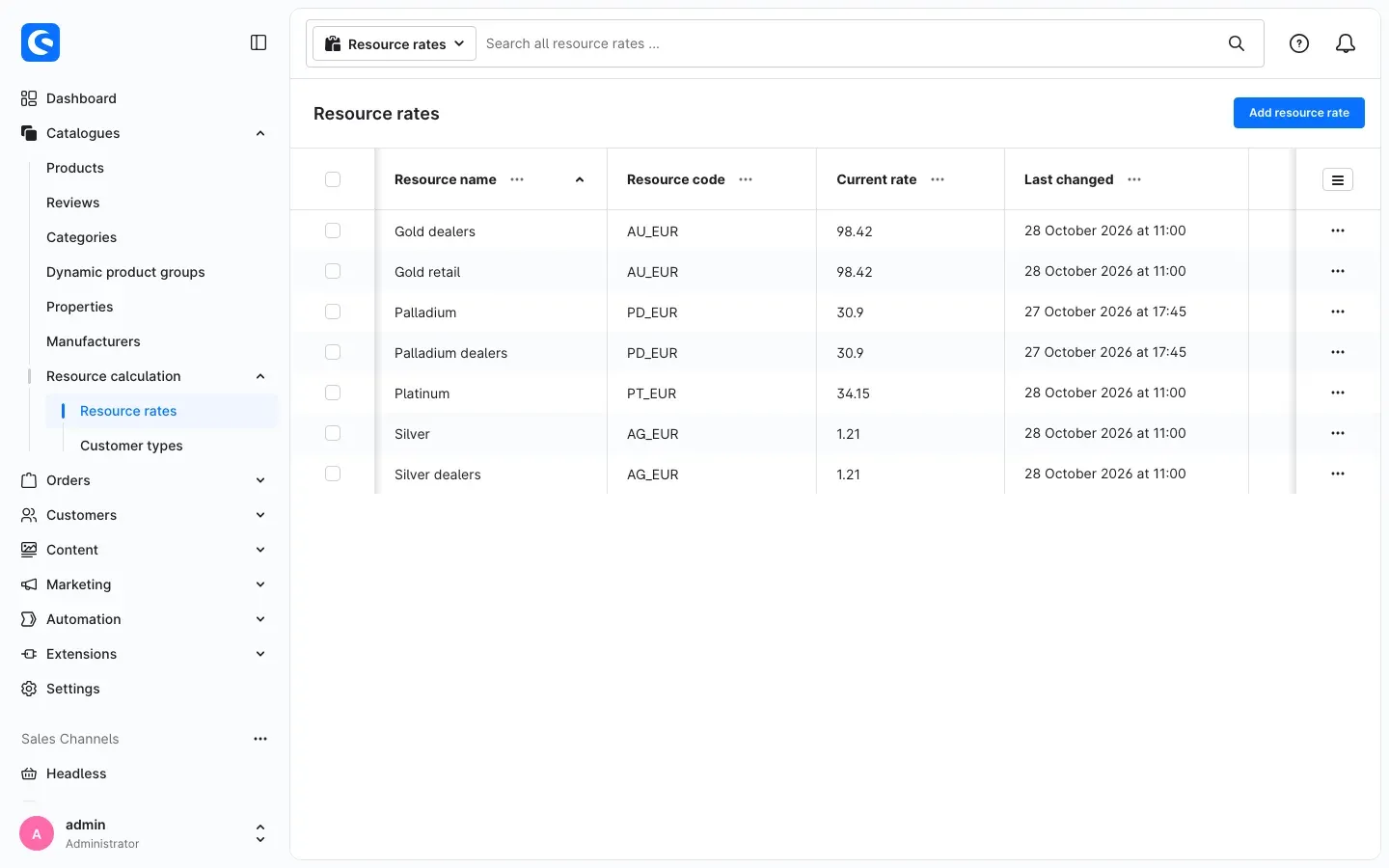Toggle the select-all checkbox in the header
1389x868 pixels.
pos(333,179)
